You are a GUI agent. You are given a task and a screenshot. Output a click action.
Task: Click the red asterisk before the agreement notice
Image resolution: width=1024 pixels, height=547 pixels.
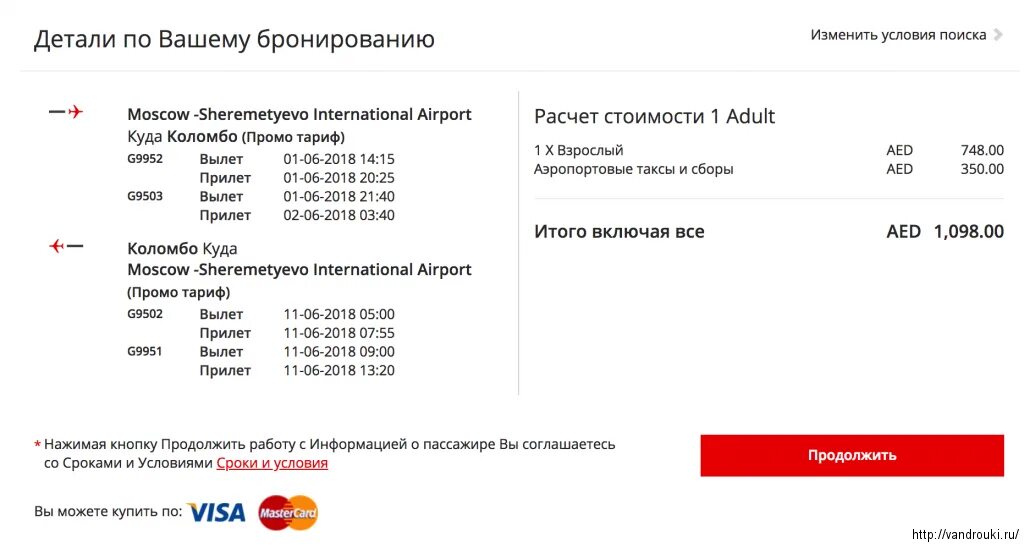(37, 446)
